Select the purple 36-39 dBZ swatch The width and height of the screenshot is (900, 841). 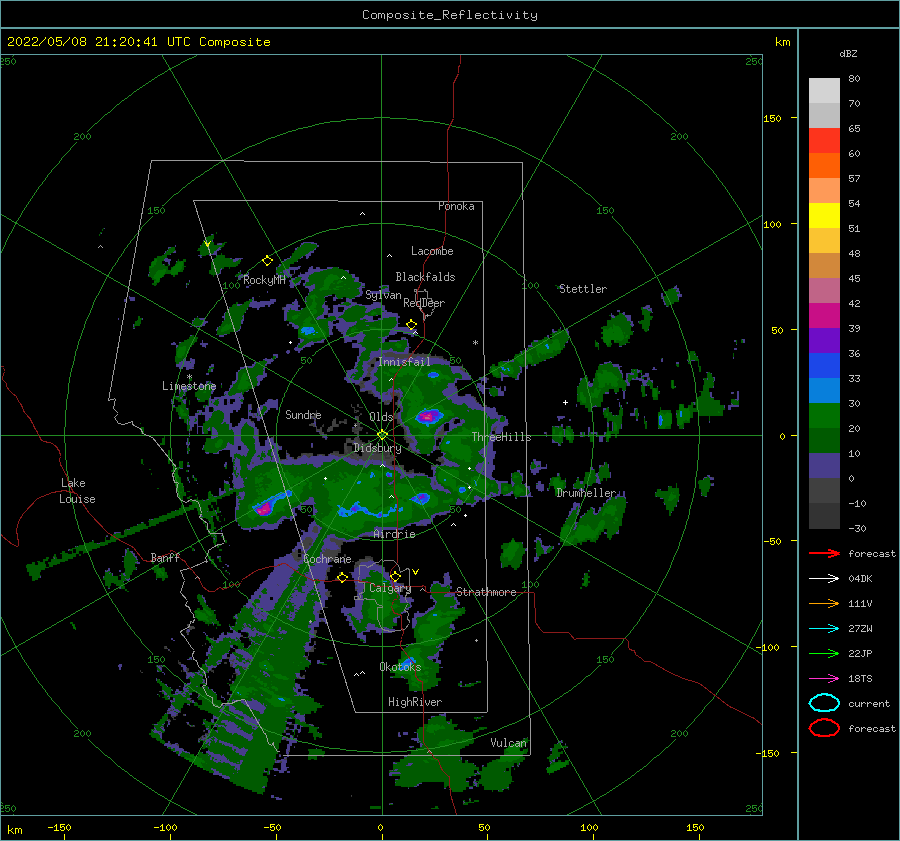[x=824, y=340]
